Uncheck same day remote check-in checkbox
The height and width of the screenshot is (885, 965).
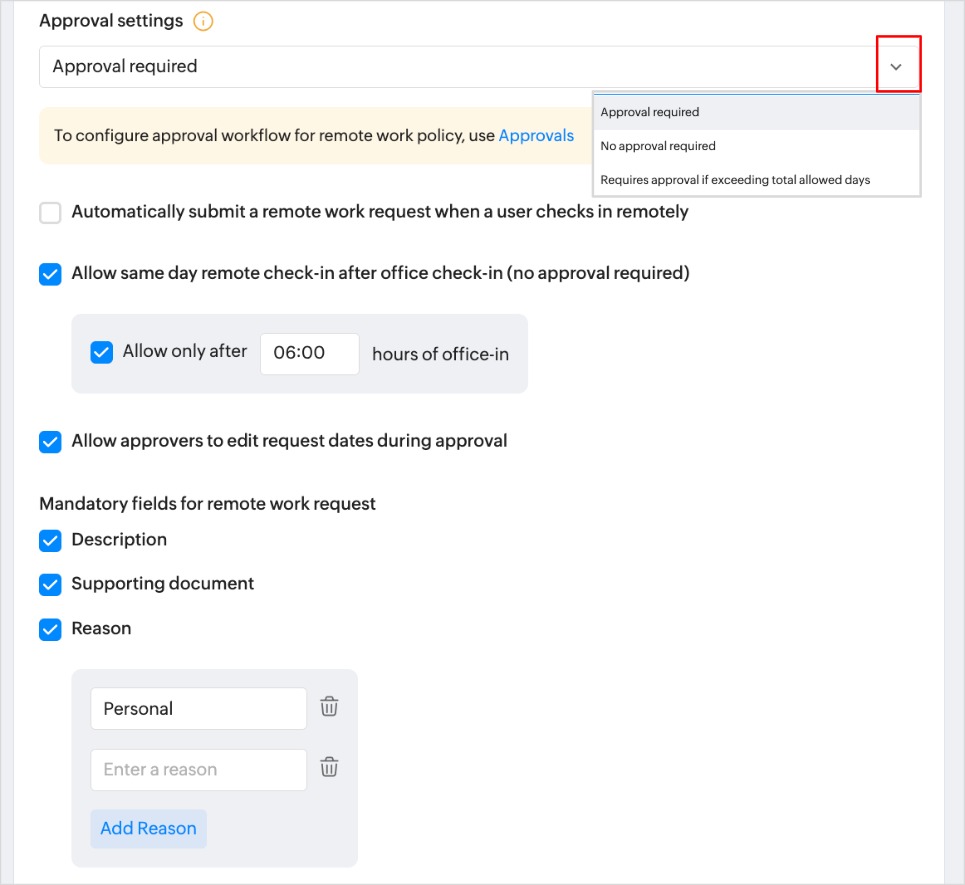(50, 274)
